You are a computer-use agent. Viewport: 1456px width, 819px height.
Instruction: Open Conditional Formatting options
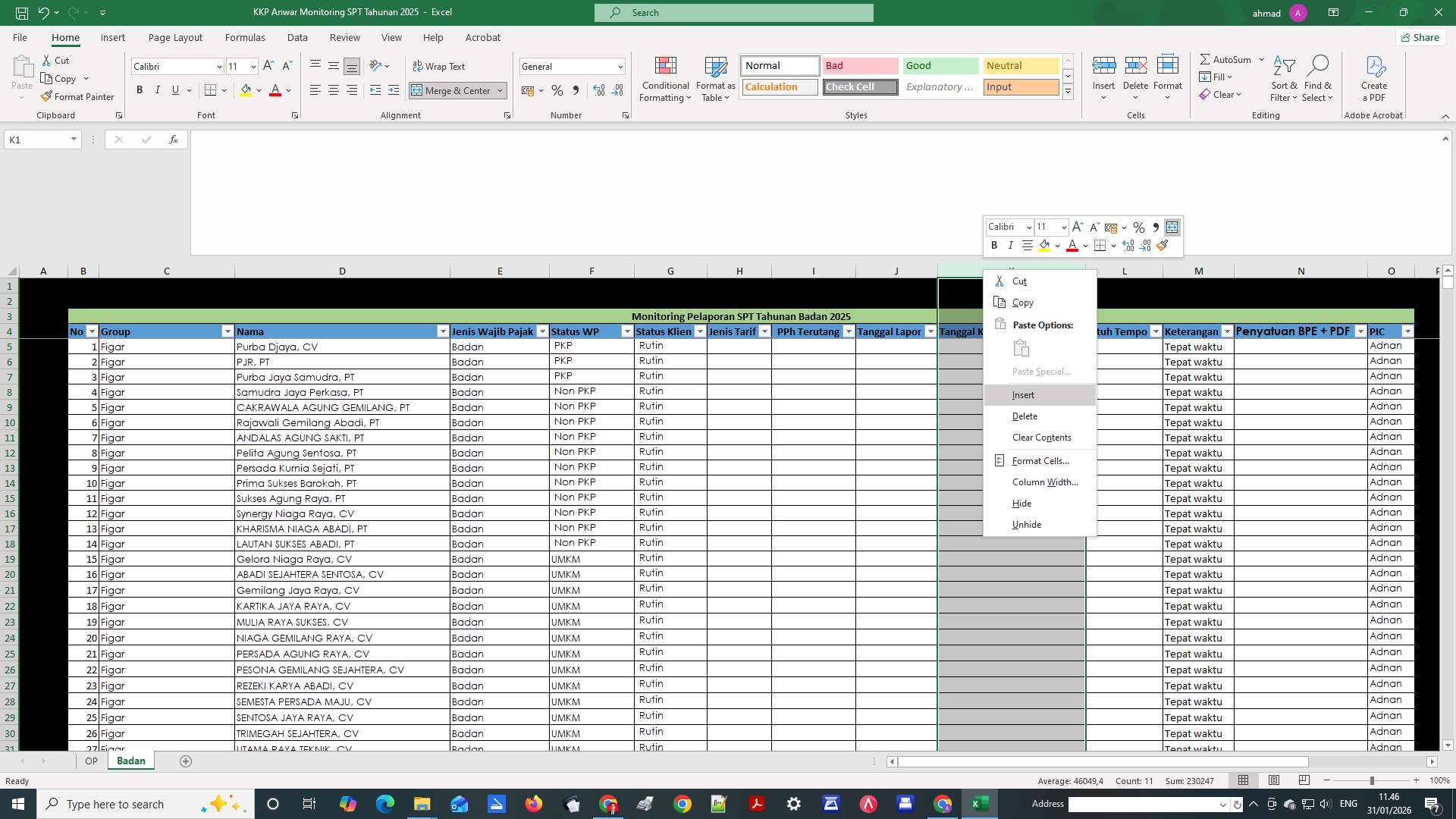coord(665,79)
